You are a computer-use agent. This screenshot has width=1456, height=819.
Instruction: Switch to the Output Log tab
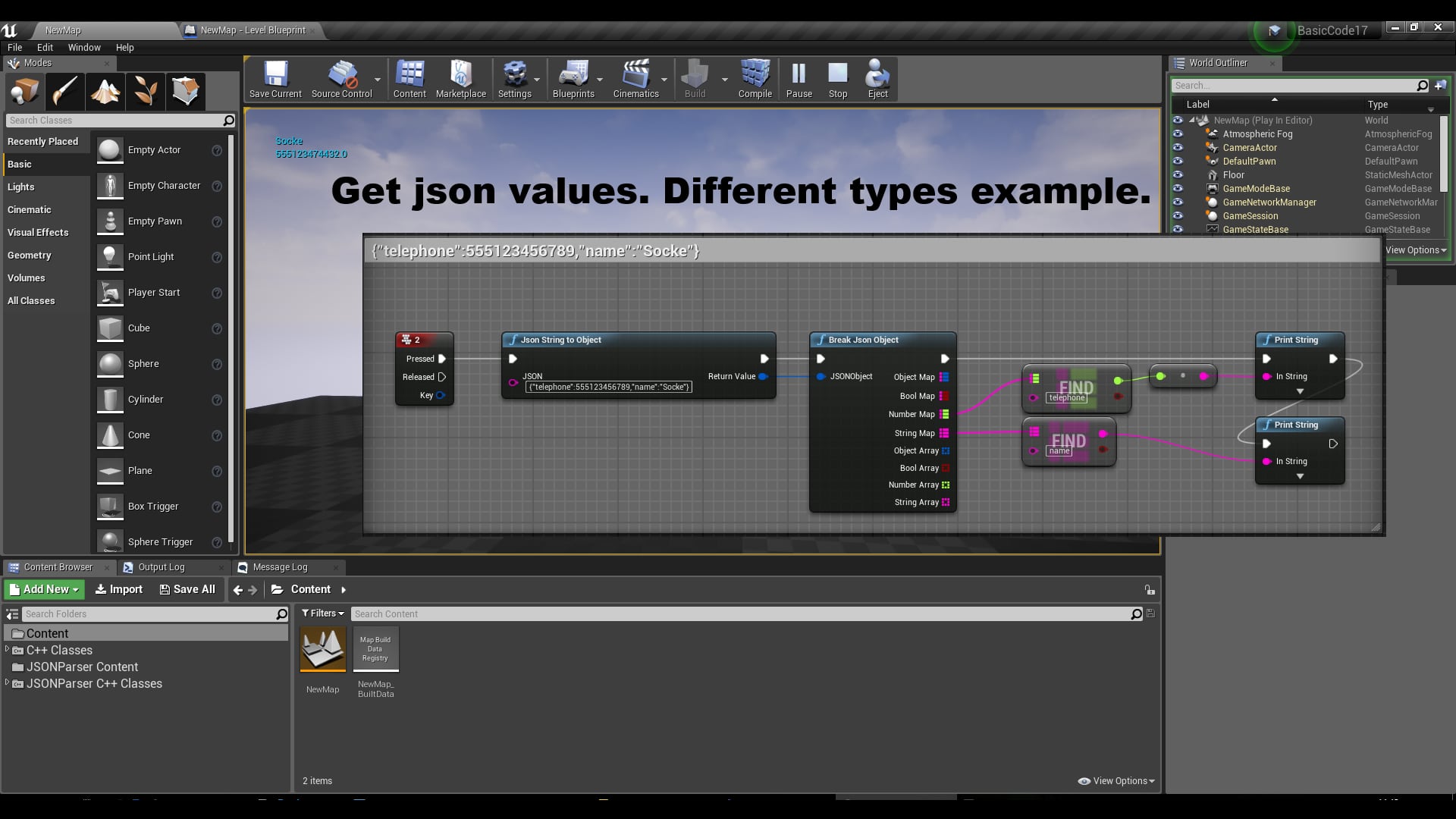(x=161, y=567)
